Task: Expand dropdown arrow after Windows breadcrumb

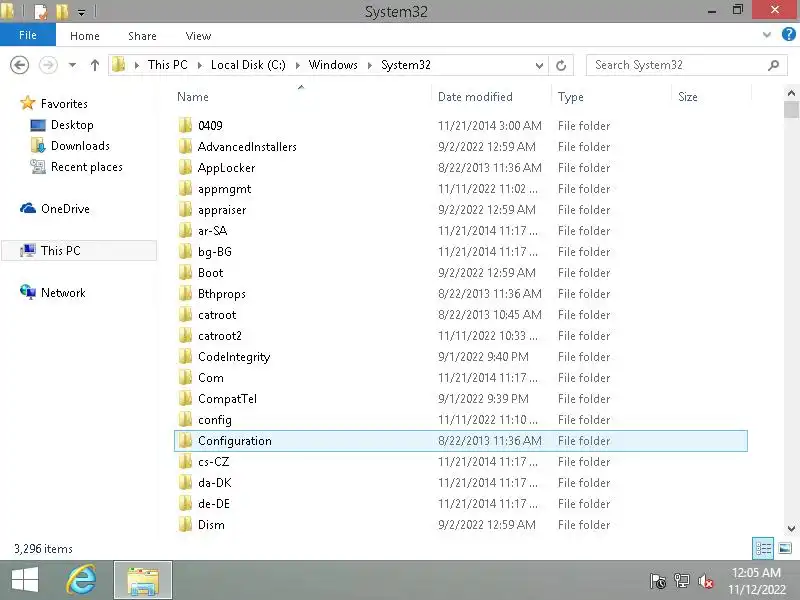Action: 369,65
